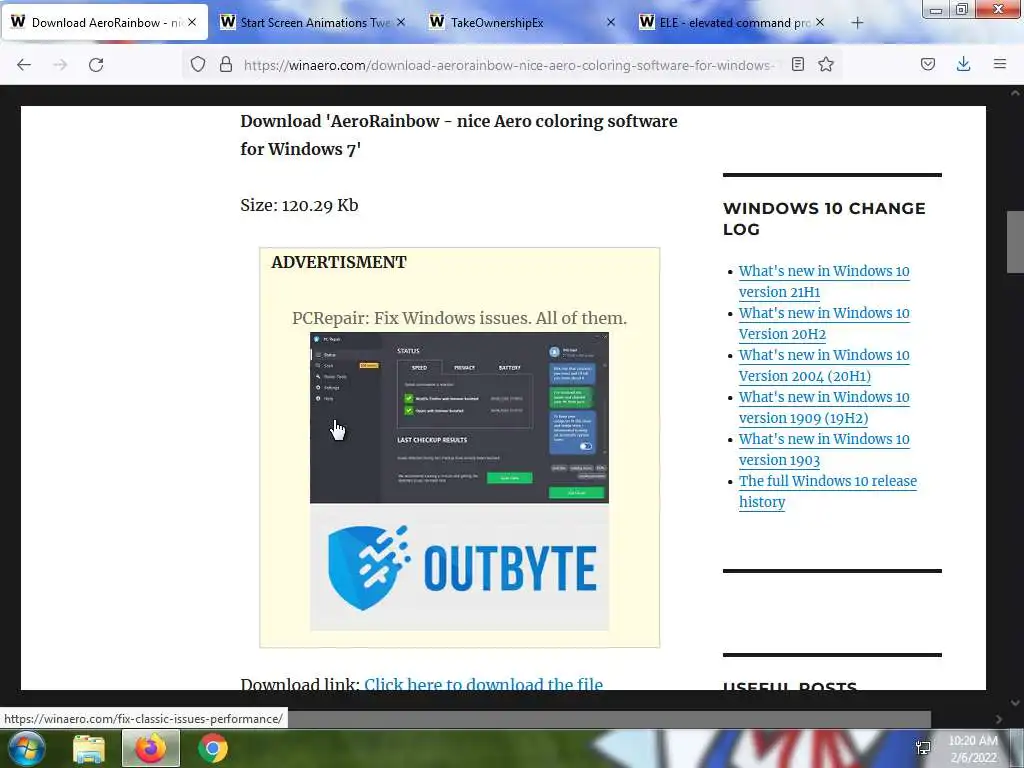This screenshot has height=768, width=1024.
Task: Open the Windows Start menu
Action: pos(26,748)
